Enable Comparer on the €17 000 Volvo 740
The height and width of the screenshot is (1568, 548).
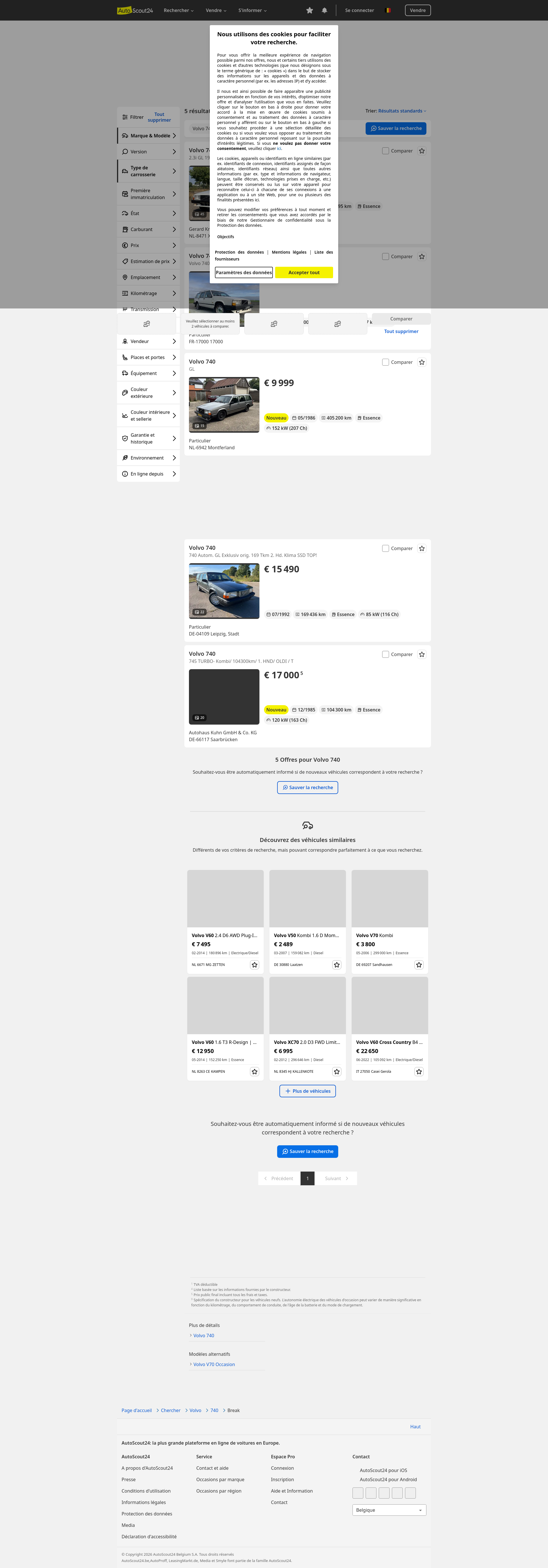click(x=386, y=654)
